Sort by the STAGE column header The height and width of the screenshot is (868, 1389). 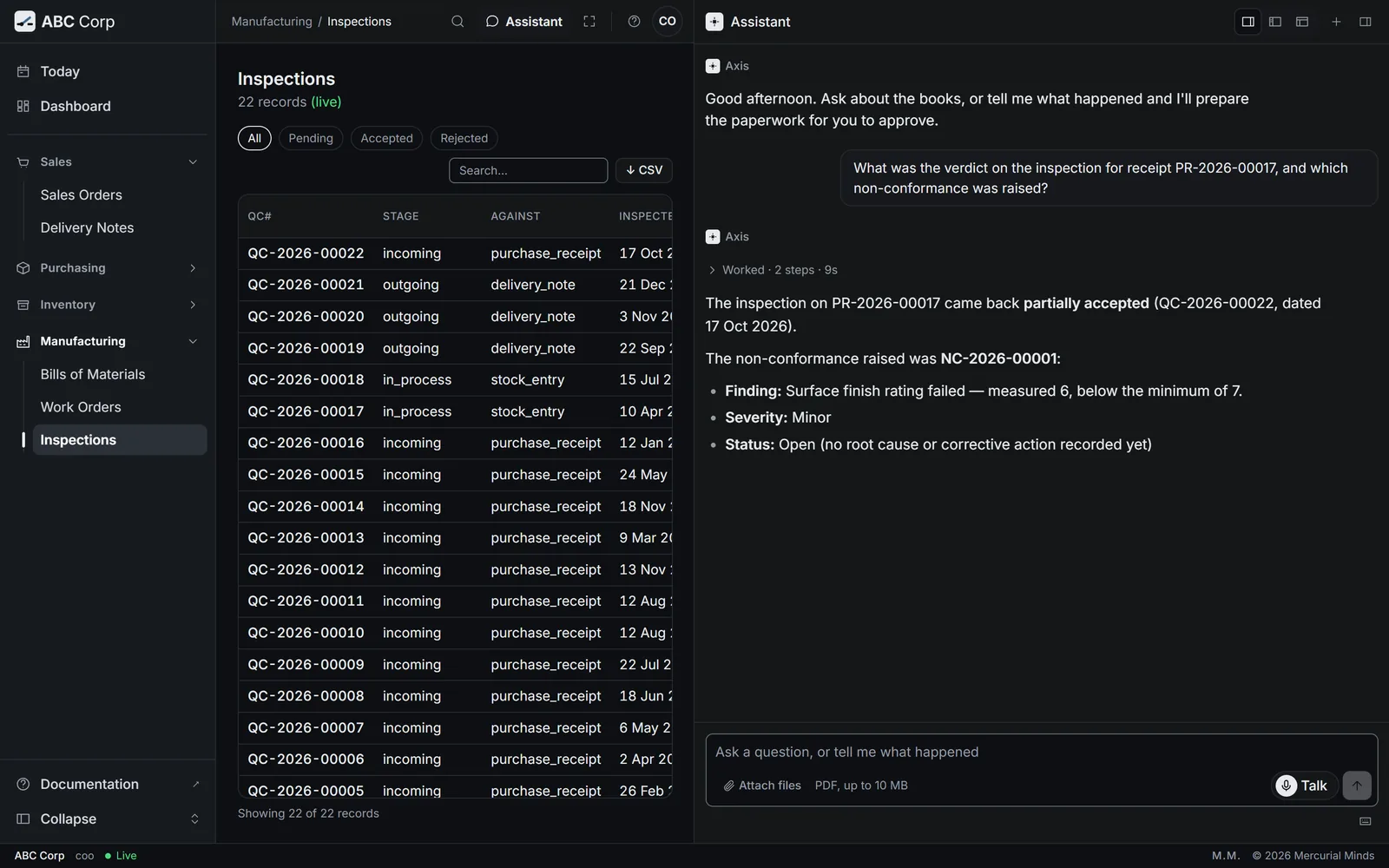pos(401,216)
